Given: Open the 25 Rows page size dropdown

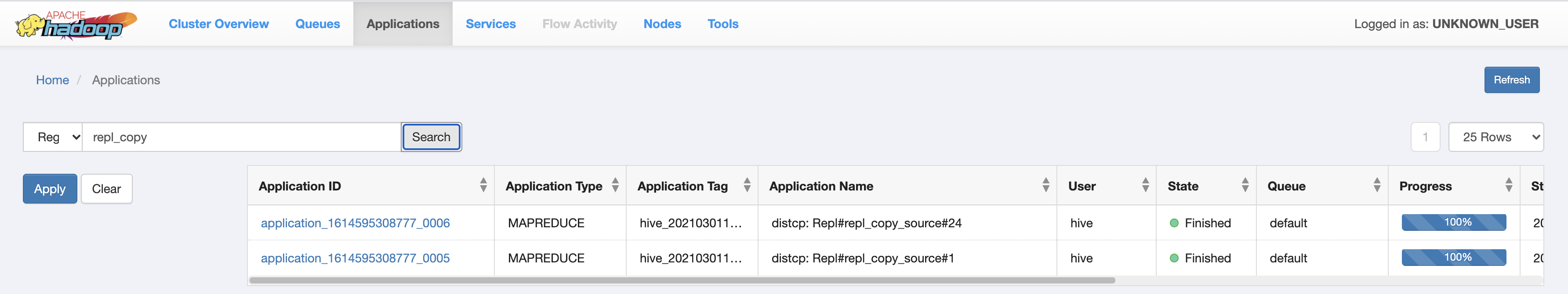Looking at the screenshot, I should coord(1495,137).
